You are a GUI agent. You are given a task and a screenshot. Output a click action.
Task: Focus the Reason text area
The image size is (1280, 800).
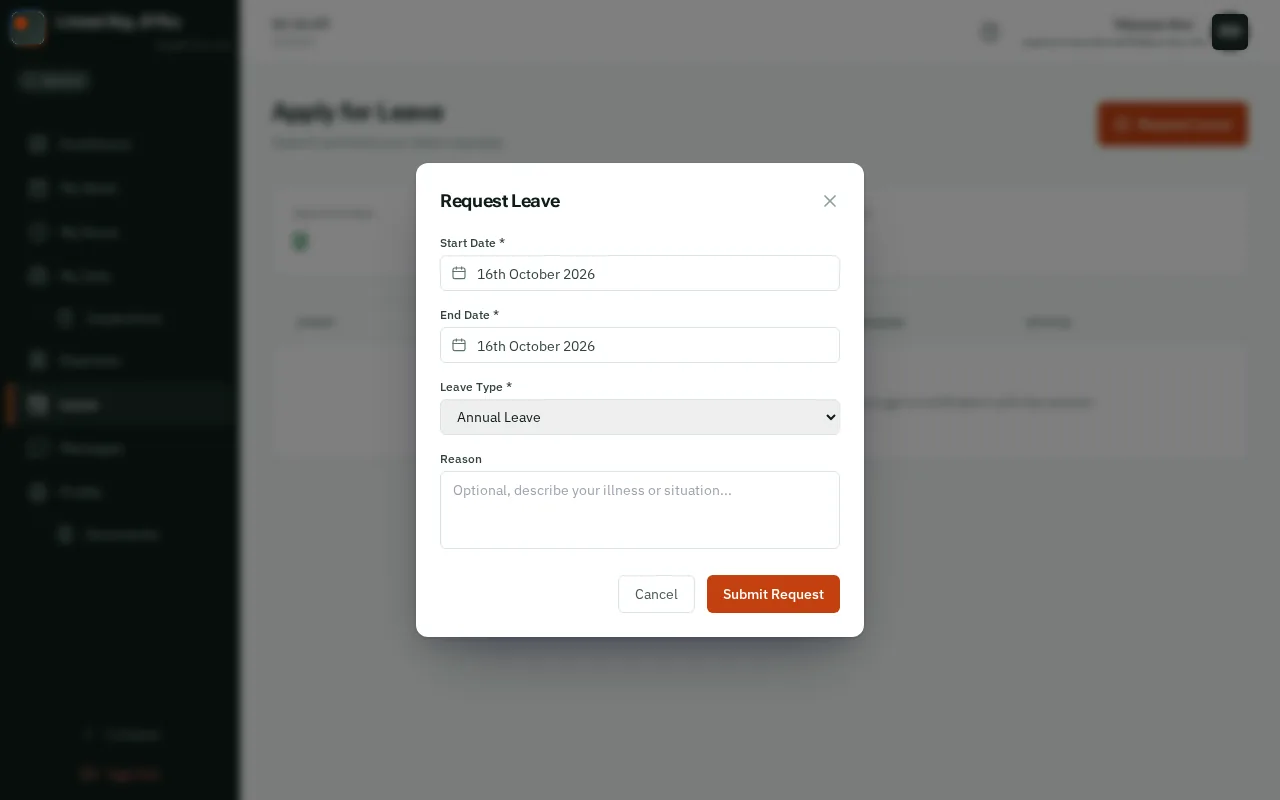[640, 510]
